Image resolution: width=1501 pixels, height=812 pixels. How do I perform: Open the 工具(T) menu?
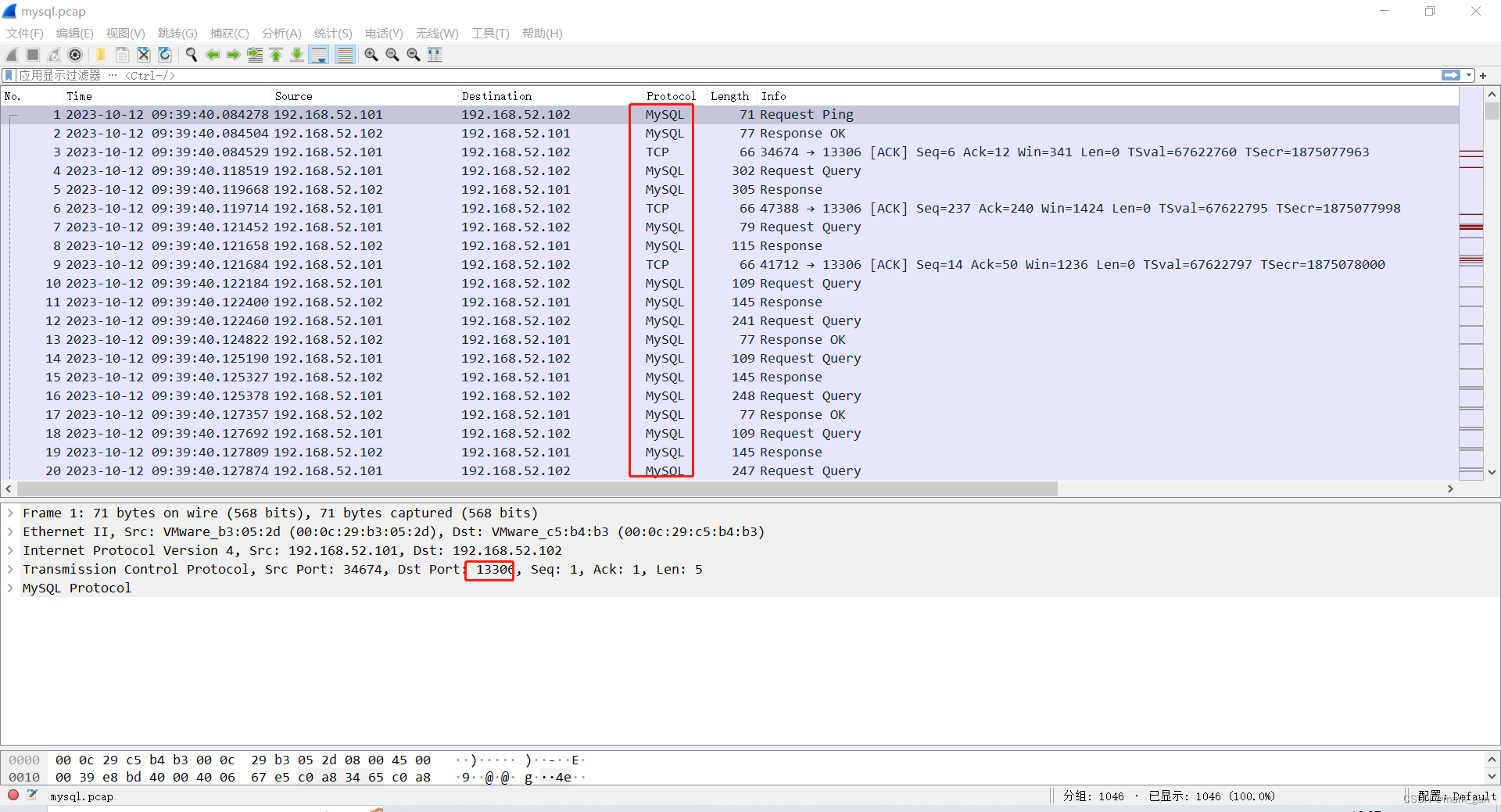tap(490, 33)
